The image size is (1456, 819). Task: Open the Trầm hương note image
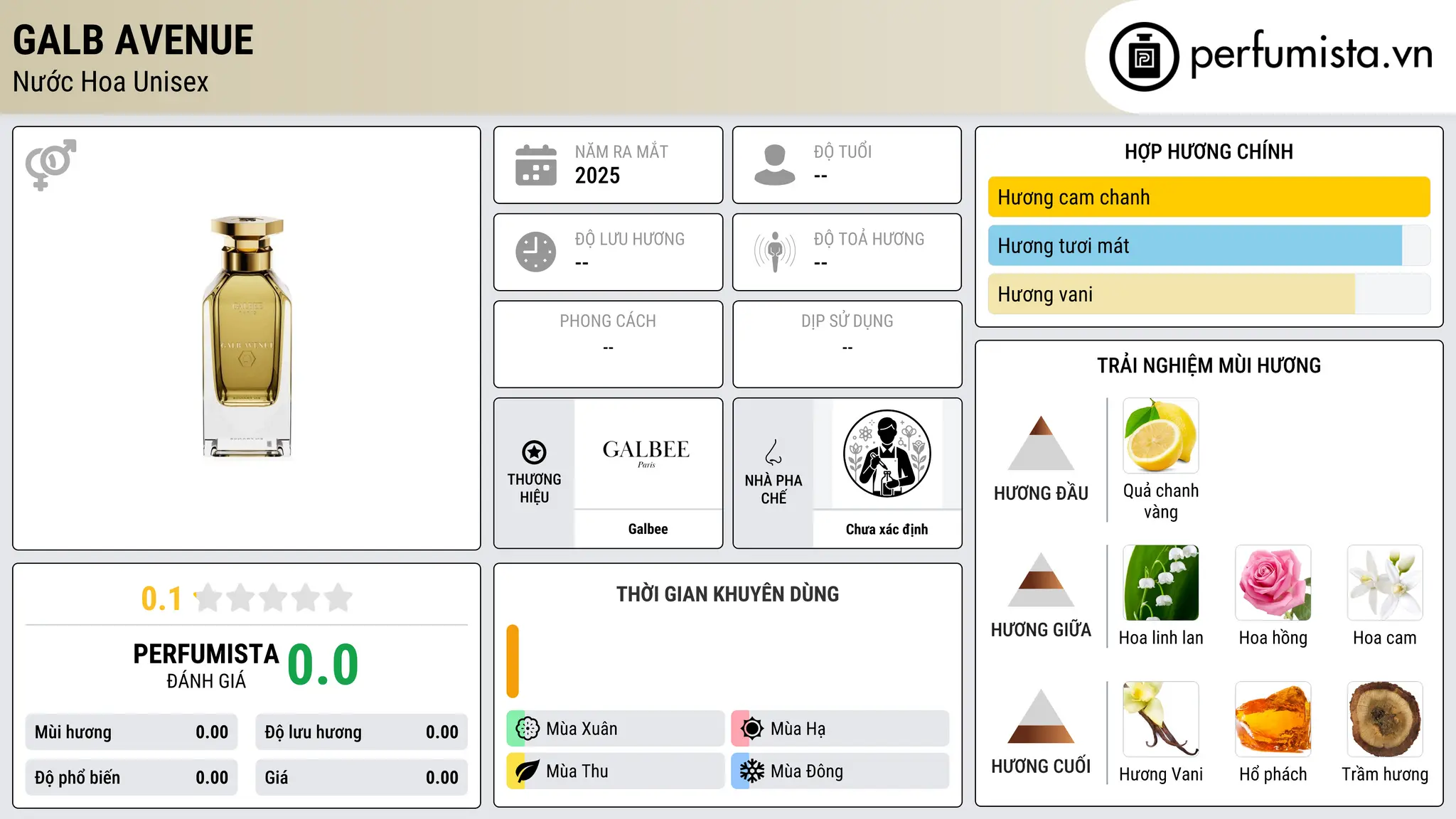tap(1385, 719)
